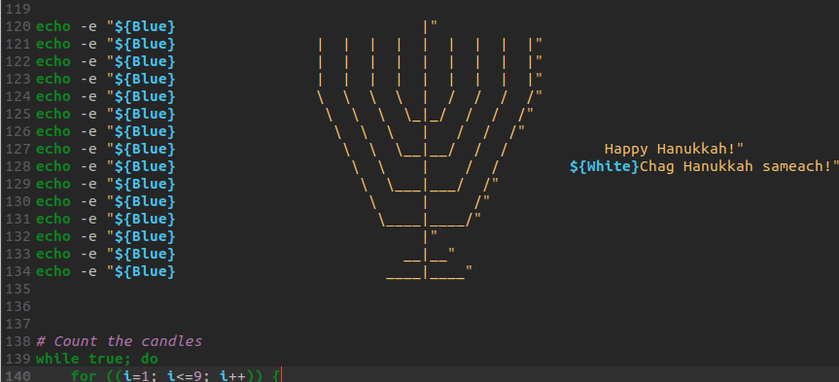The image size is (839, 382).
Task: Click the ${White} variable on line 128
Action: (x=605, y=166)
